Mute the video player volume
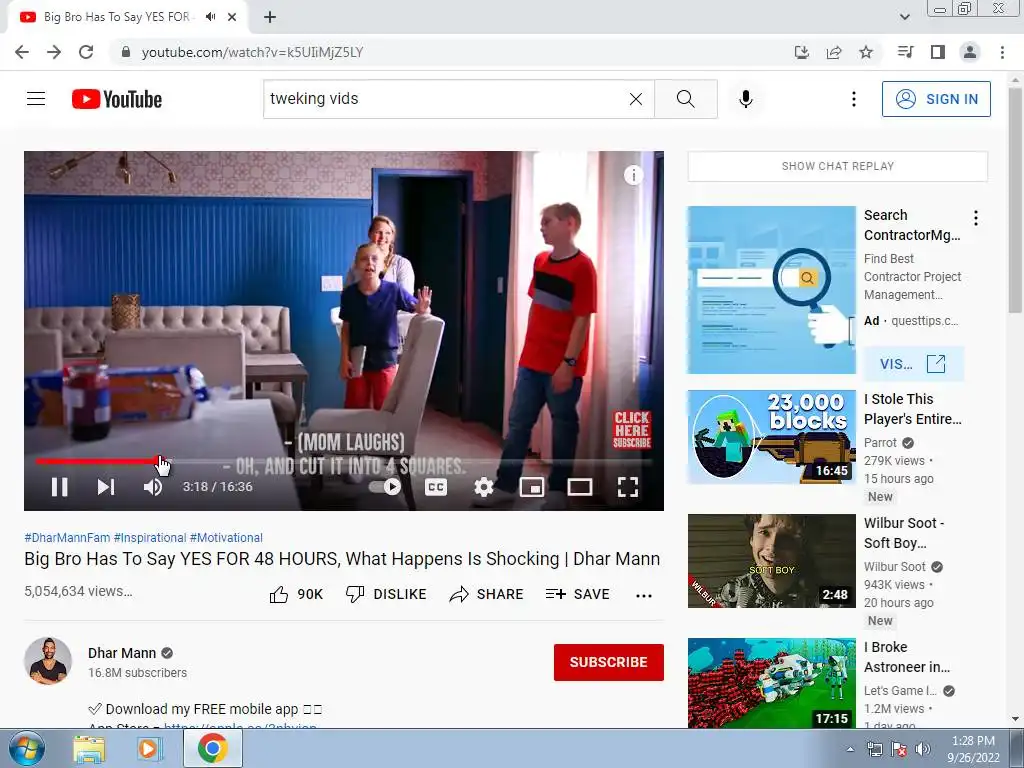The image size is (1024, 768). [x=153, y=487]
